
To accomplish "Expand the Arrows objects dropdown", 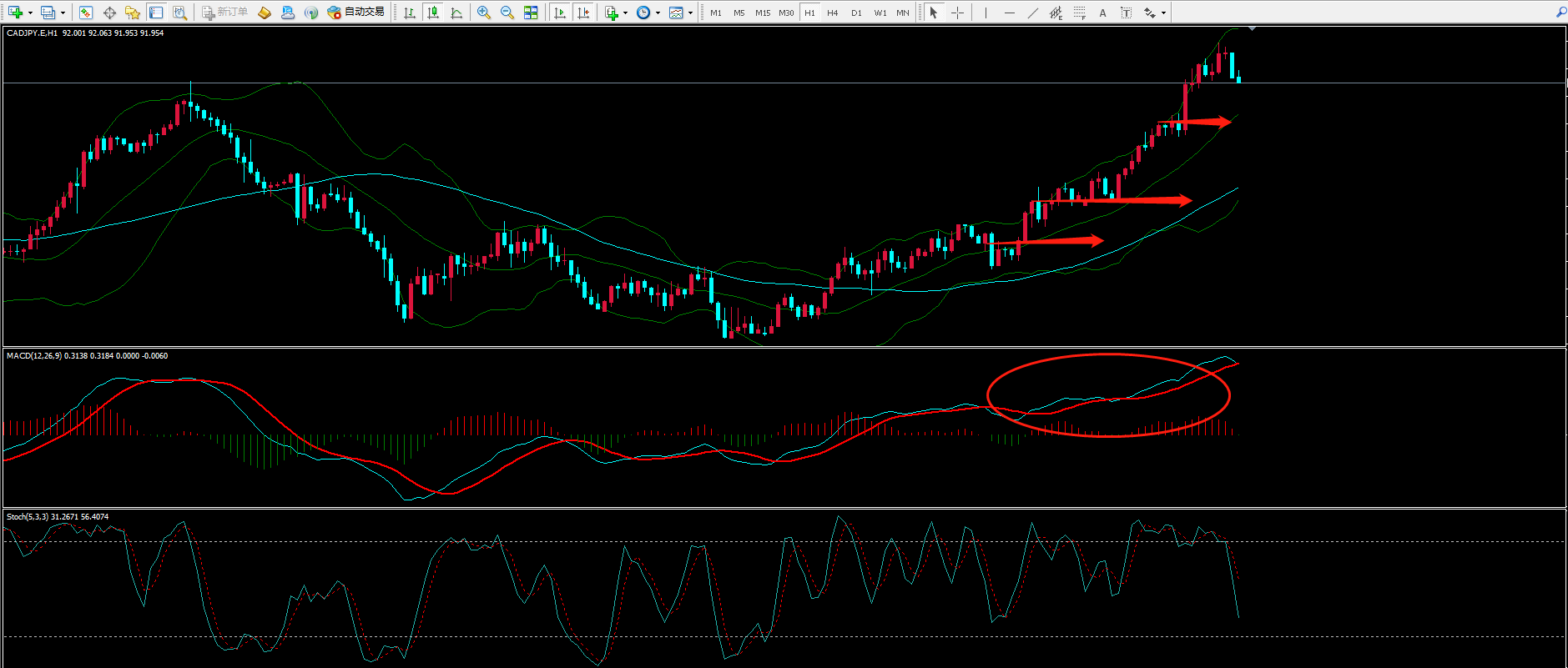I will pos(1163,13).
